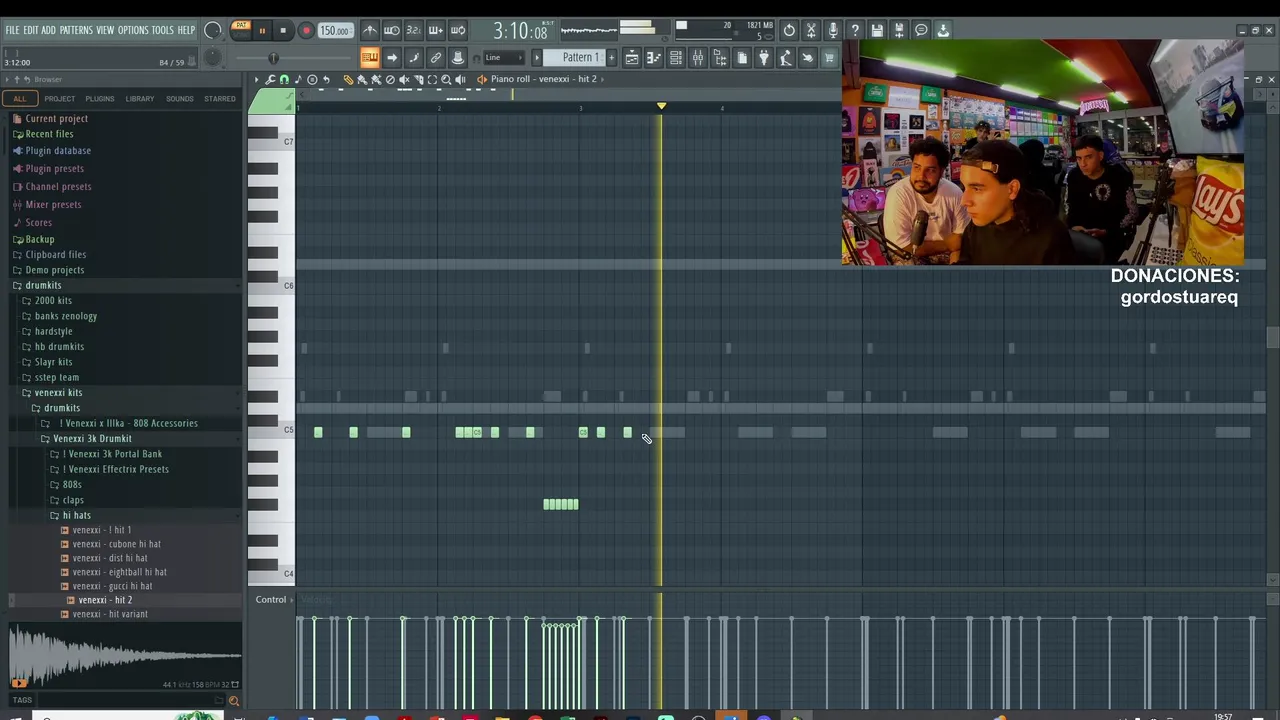
Task: Toggle wait for input before playing
Action: click(392, 31)
